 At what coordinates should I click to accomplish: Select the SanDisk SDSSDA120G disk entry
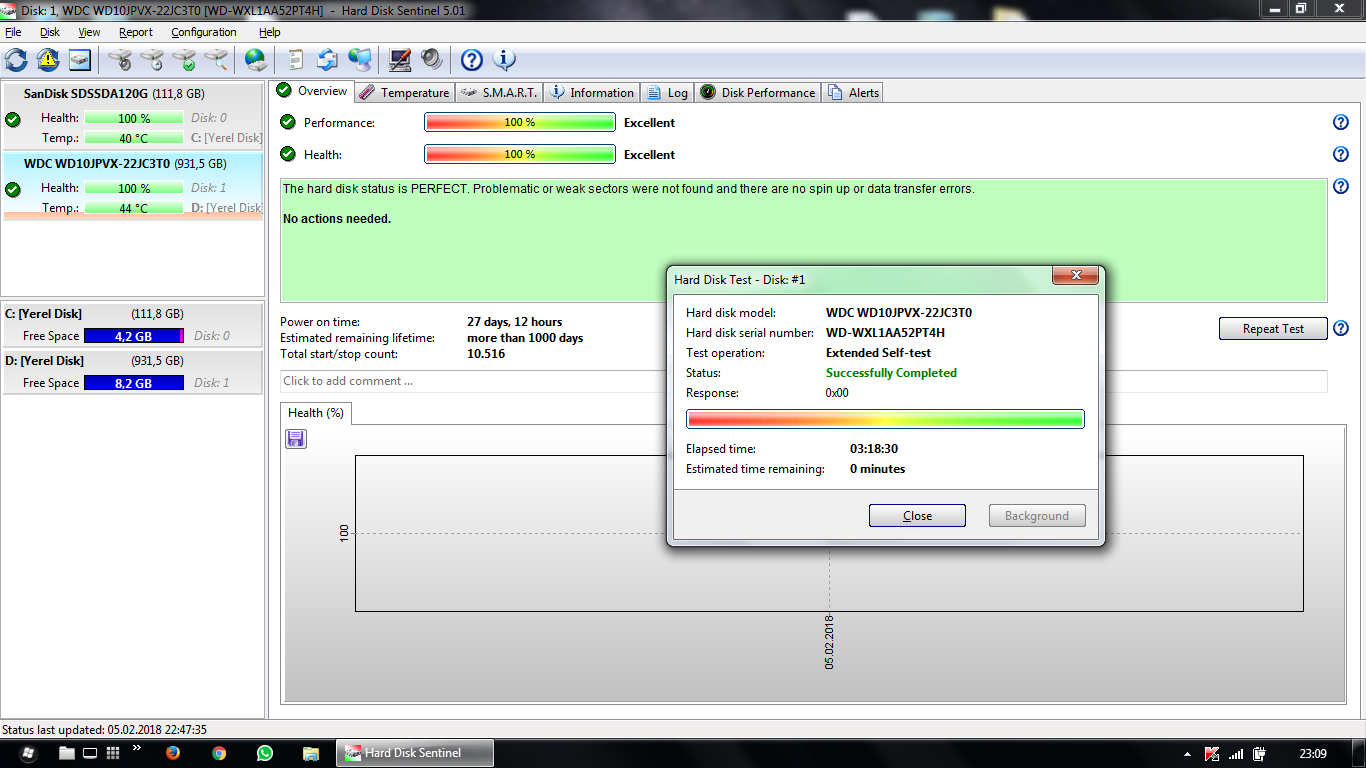[133, 118]
